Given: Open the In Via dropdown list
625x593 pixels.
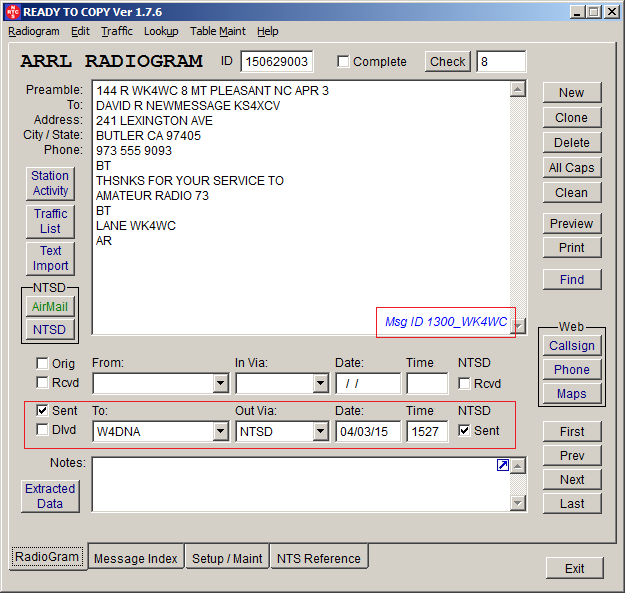Looking at the screenshot, I should click(x=320, y=383).
